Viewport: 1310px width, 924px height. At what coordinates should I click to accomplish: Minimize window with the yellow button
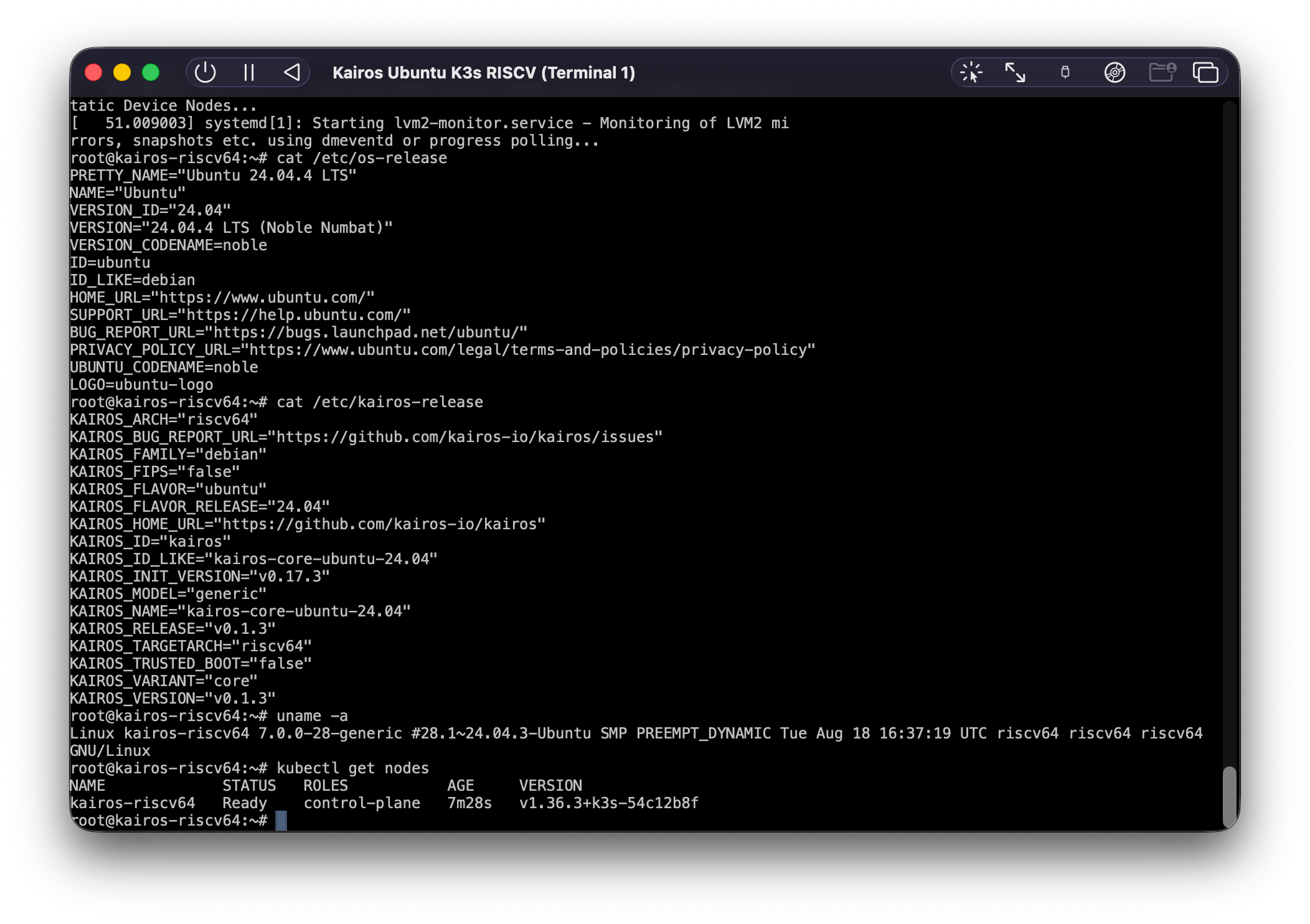(x=122, y=73)
